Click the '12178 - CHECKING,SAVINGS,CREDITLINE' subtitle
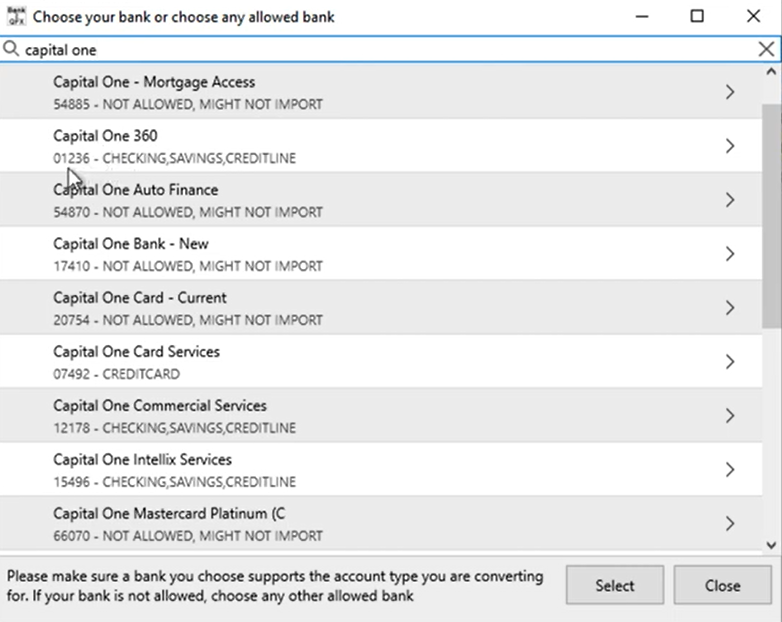 [175, 428]
